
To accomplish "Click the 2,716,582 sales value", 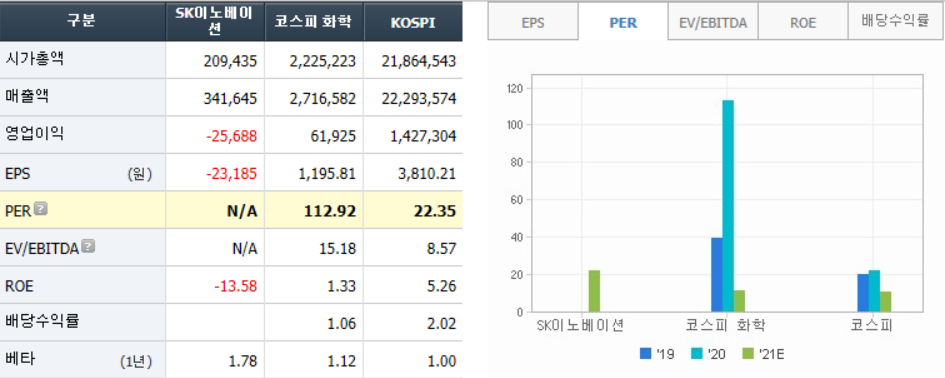I will click(x=323, y=98).
